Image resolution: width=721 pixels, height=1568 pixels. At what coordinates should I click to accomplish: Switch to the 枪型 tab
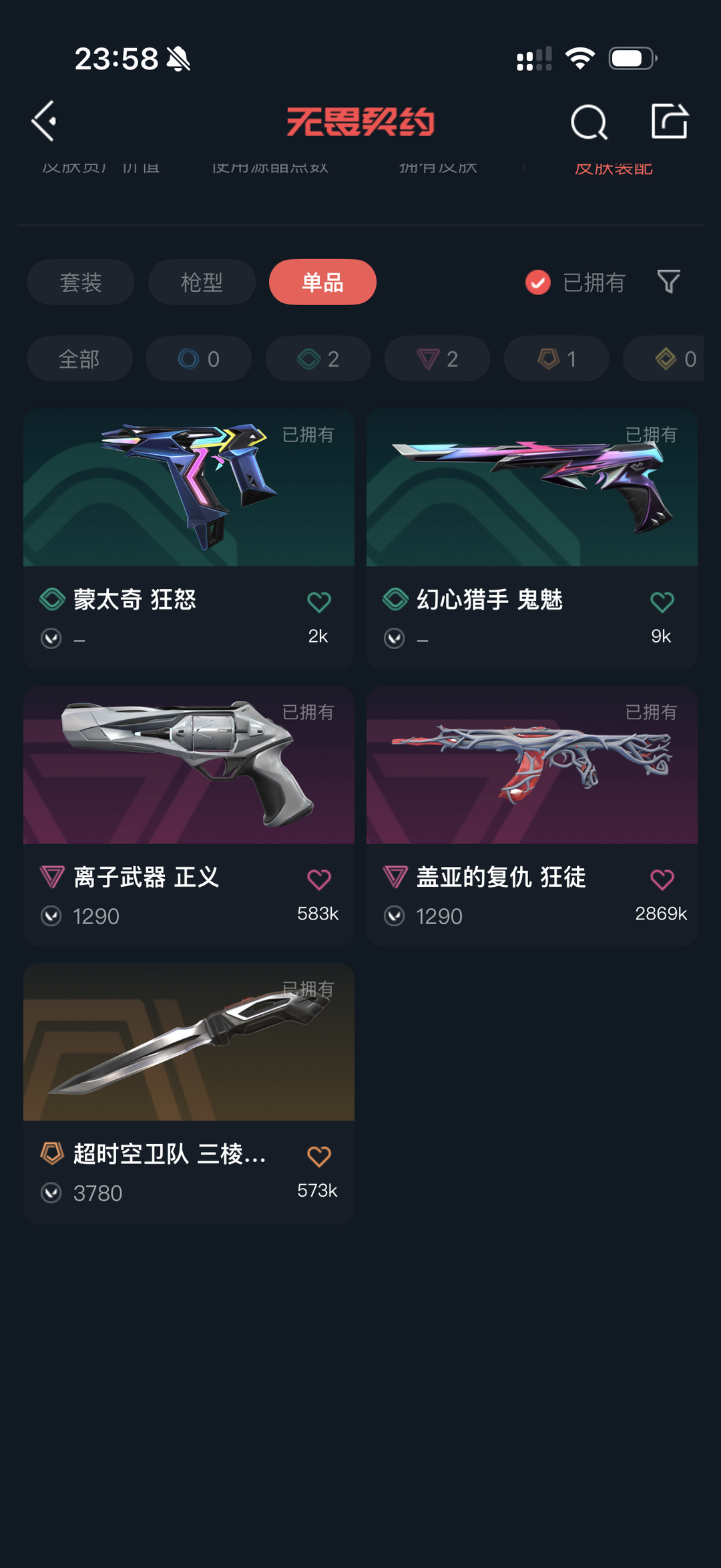[x=202, y=282]
